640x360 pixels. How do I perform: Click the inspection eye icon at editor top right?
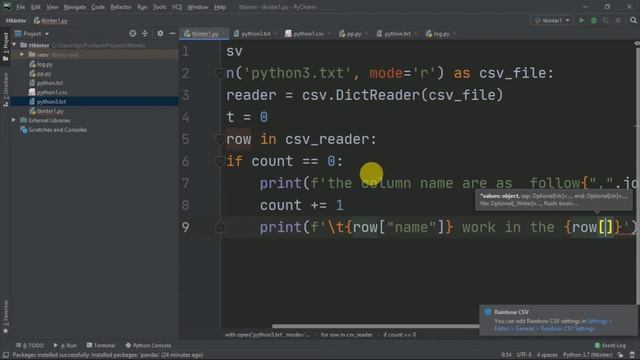click(637, 43)
